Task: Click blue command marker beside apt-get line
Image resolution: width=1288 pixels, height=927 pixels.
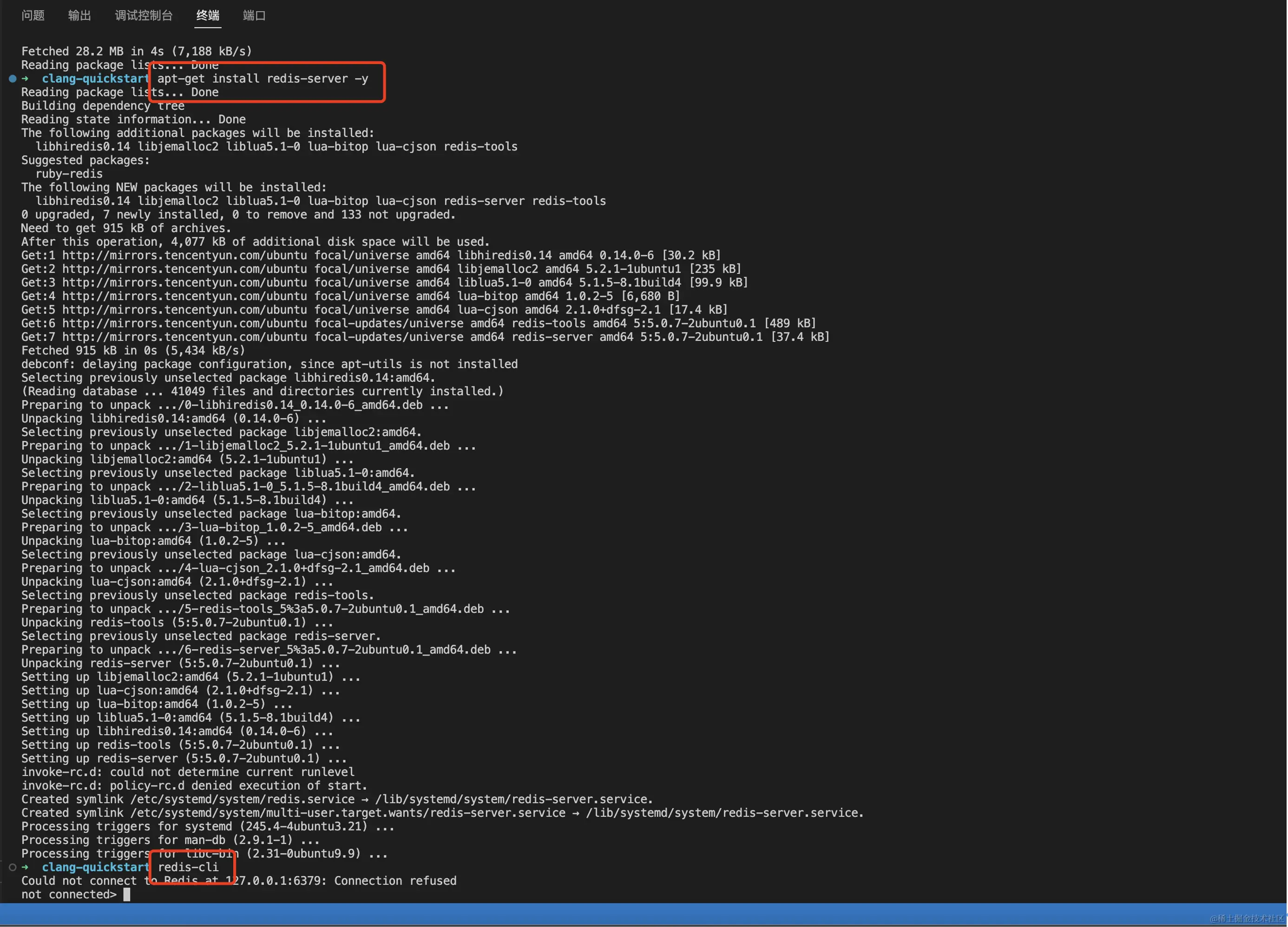Action: click(x=13, y=79)
